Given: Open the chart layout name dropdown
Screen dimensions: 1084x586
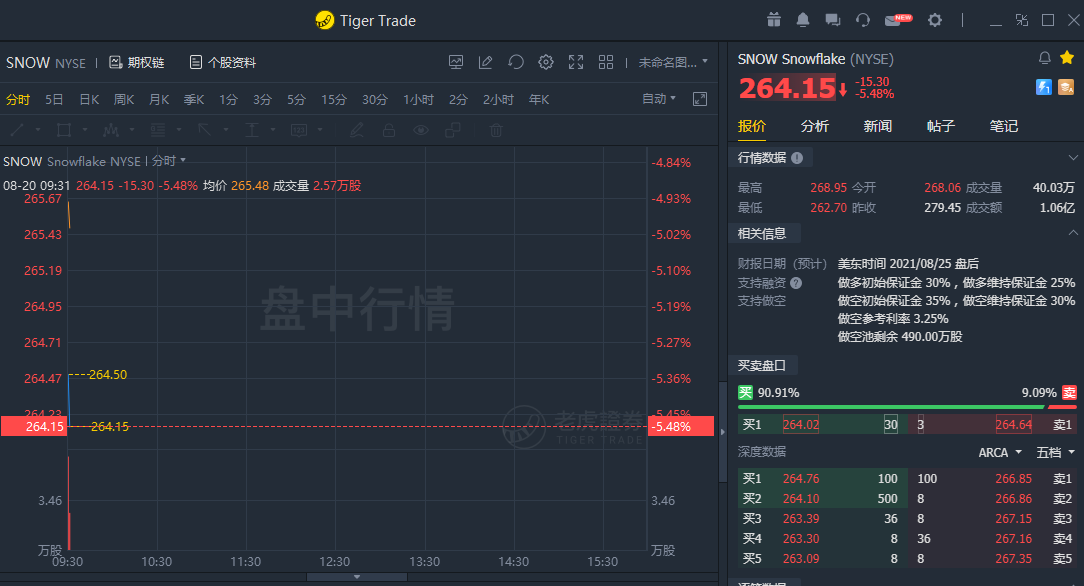Looking at the screenshot, I should click(x=673, y=62).
